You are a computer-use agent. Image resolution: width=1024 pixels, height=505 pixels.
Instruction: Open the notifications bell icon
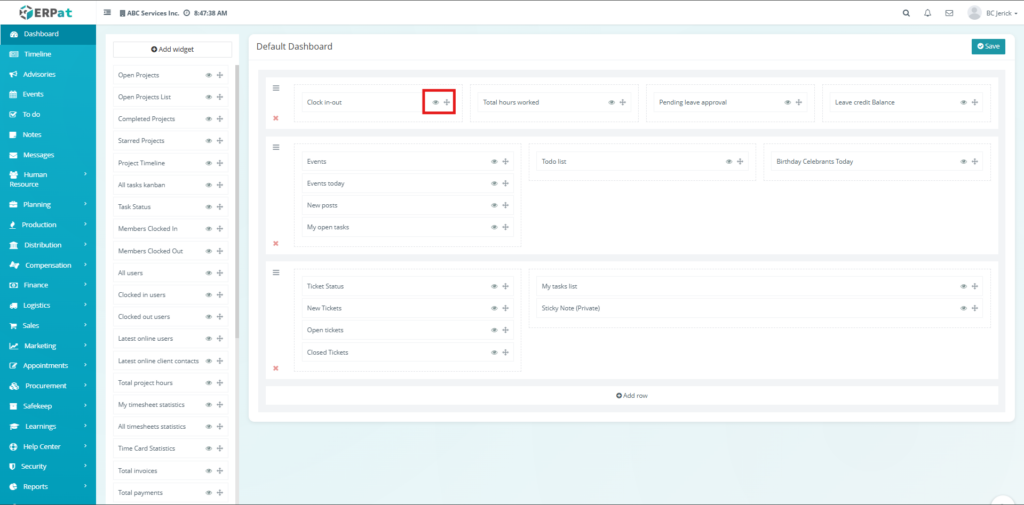pos(927,13)
